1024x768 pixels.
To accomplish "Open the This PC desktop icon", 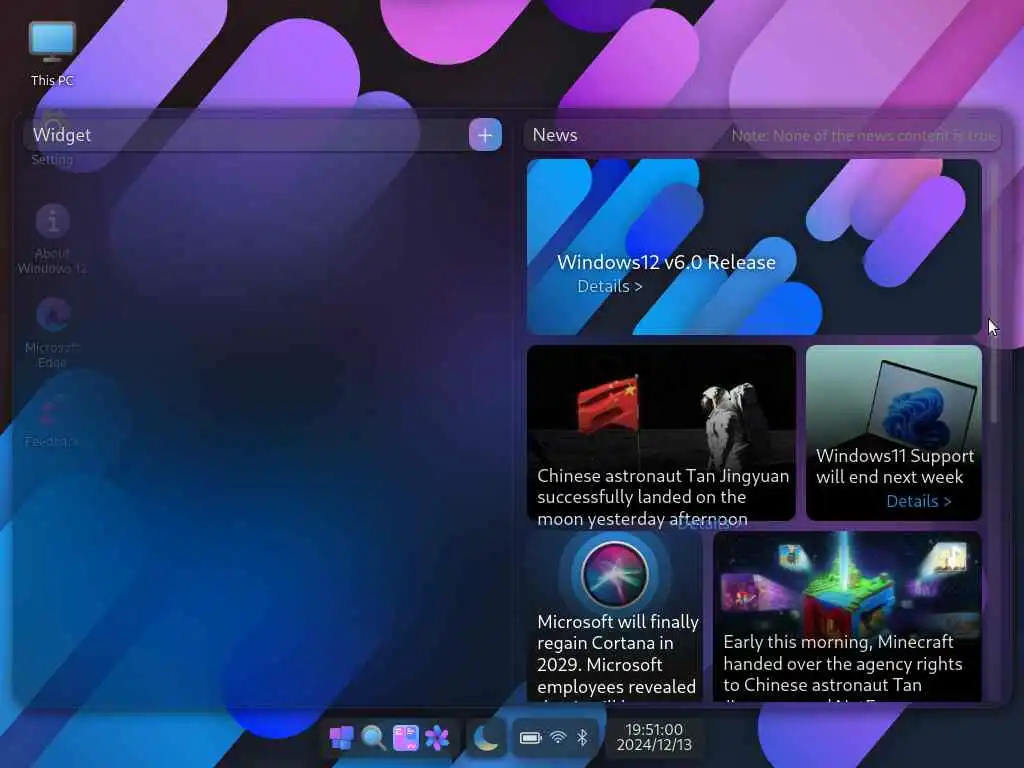I will pyautogui.click(x=52, y=54).
